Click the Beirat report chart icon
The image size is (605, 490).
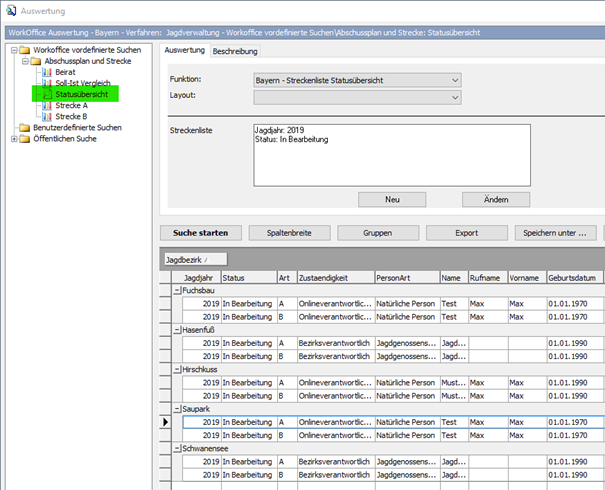(x=46, y=72)
